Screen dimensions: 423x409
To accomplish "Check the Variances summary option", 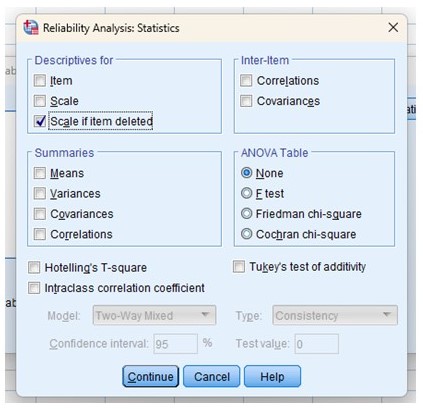I will [40, 194].
